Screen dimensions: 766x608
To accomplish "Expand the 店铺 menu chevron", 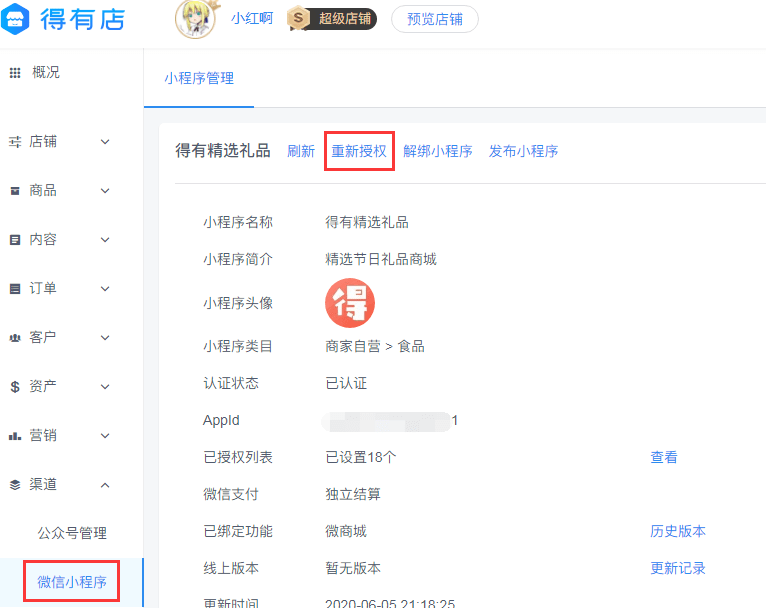I will (x=105, y=142).
